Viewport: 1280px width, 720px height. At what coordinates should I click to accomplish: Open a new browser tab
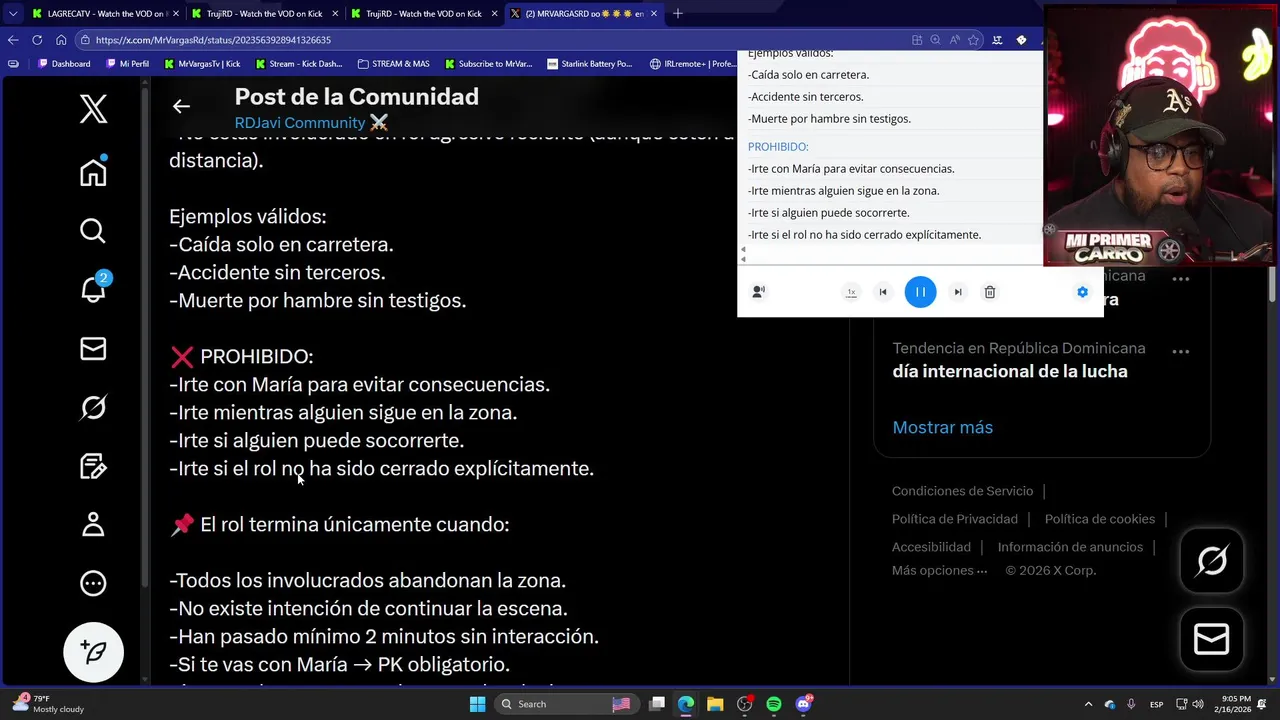[677, 14]
